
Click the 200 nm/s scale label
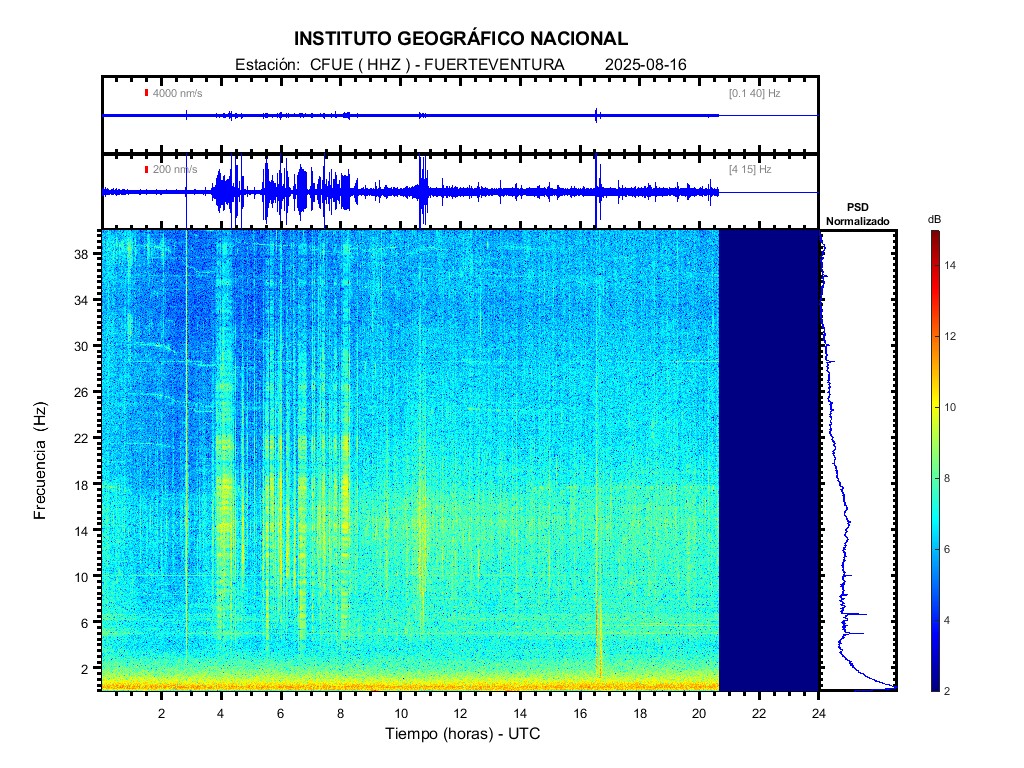tap(175, 169)
